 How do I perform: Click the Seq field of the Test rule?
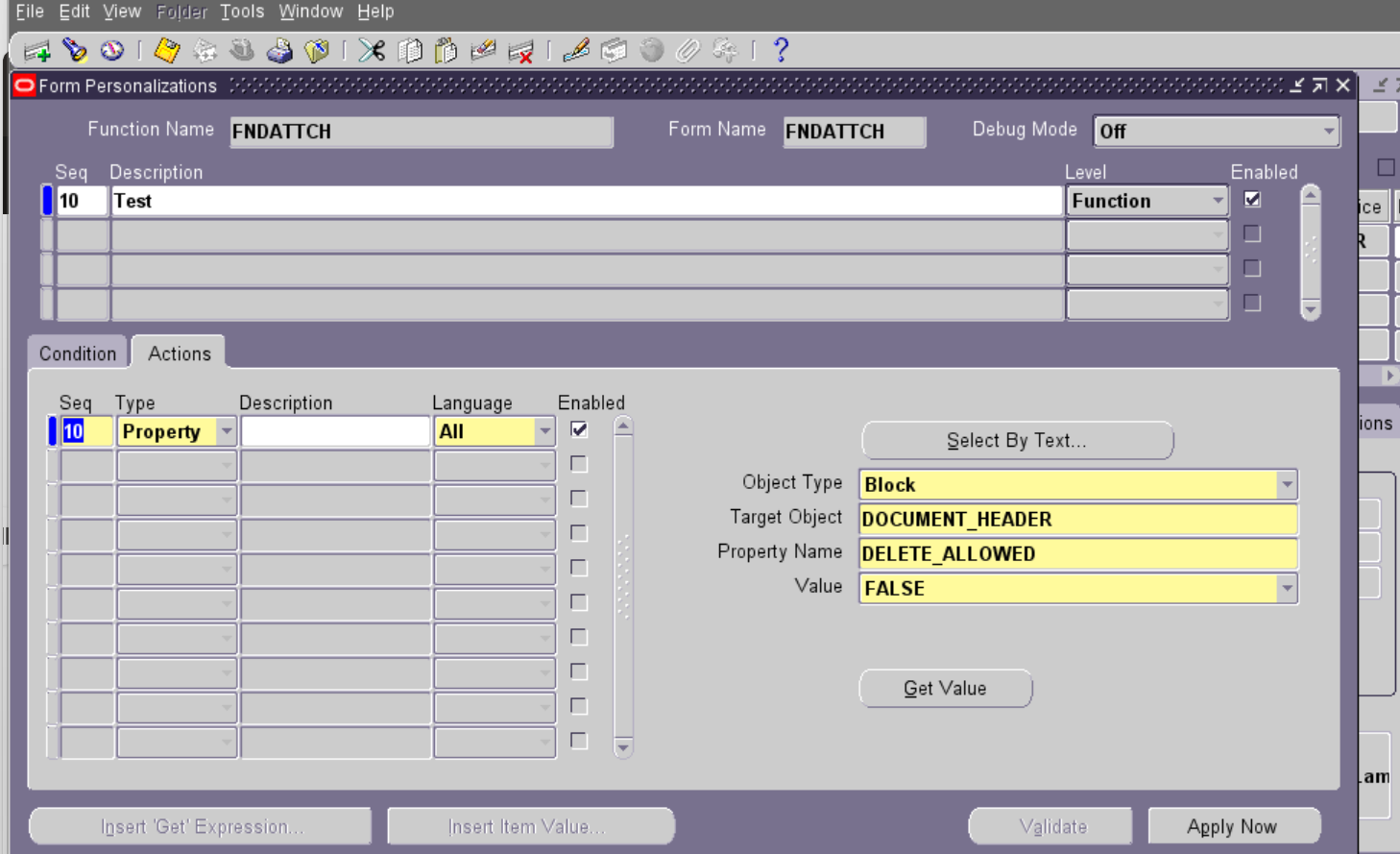pos(82,201)
